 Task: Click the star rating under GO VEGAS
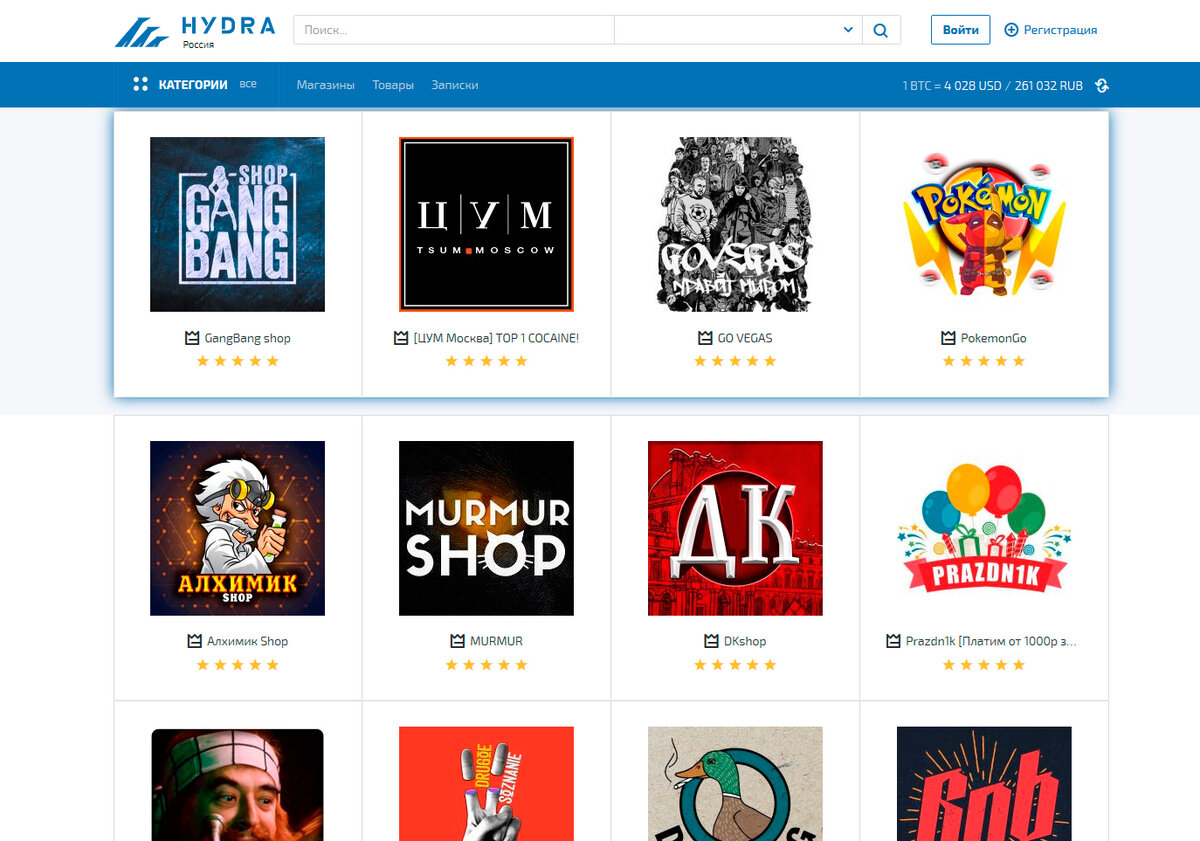click(735, 361)
